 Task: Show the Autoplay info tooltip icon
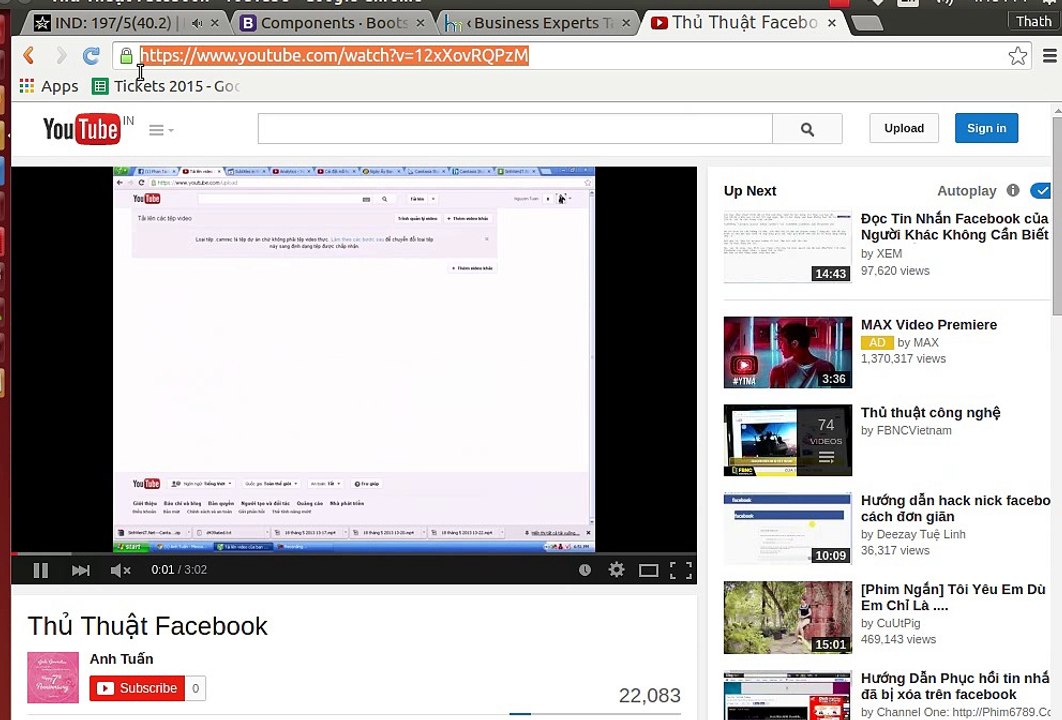(x=1013, y=190)
